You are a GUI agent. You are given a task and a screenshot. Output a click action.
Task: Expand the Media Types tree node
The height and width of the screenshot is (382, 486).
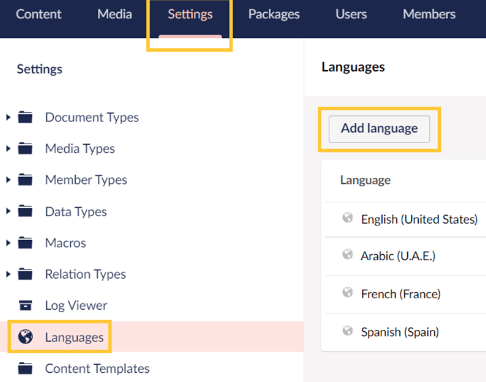click(x=8, y=149)
